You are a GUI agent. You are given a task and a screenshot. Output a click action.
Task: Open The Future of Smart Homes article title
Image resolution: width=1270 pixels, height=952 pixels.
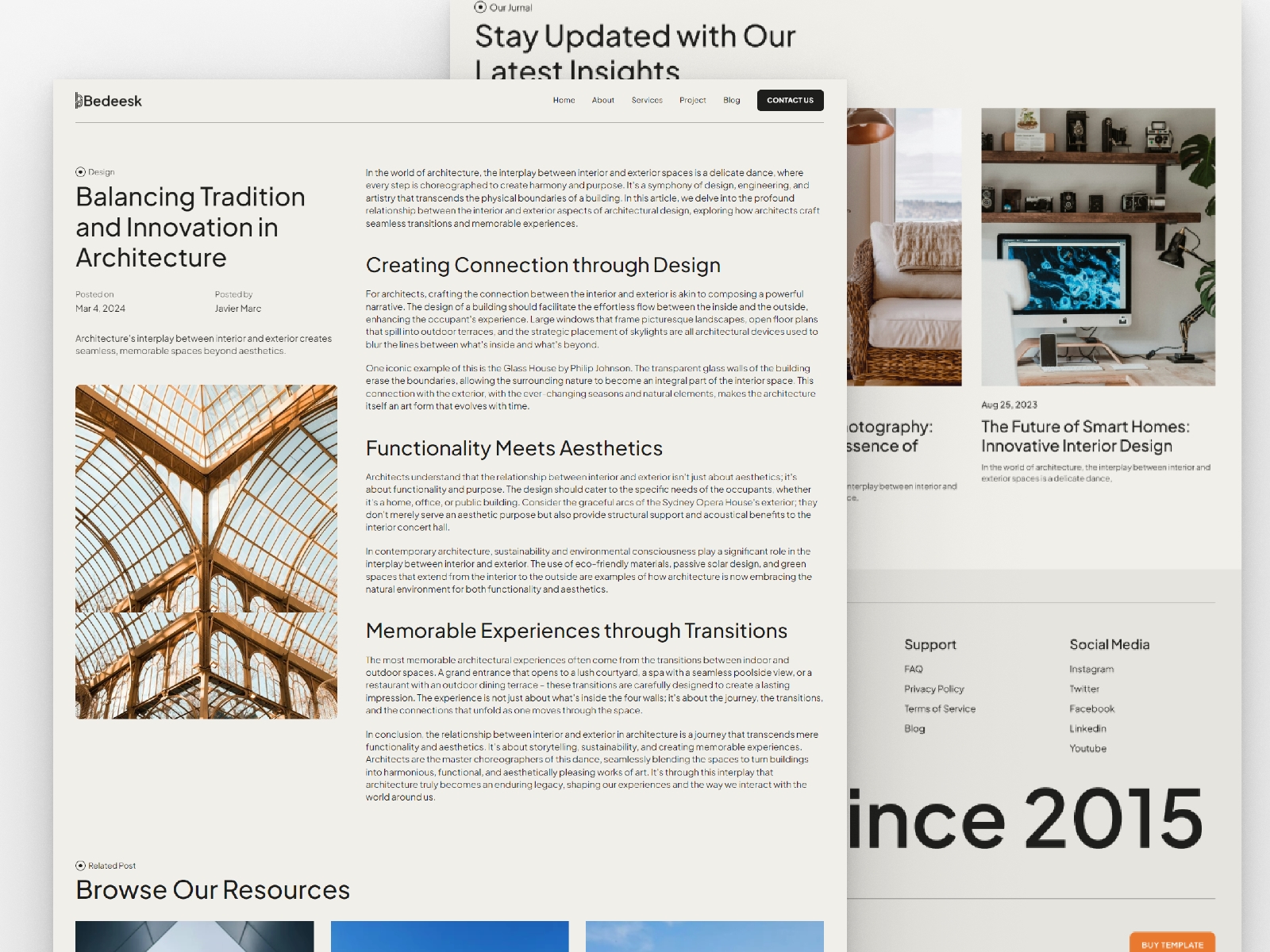[1085, 436]
